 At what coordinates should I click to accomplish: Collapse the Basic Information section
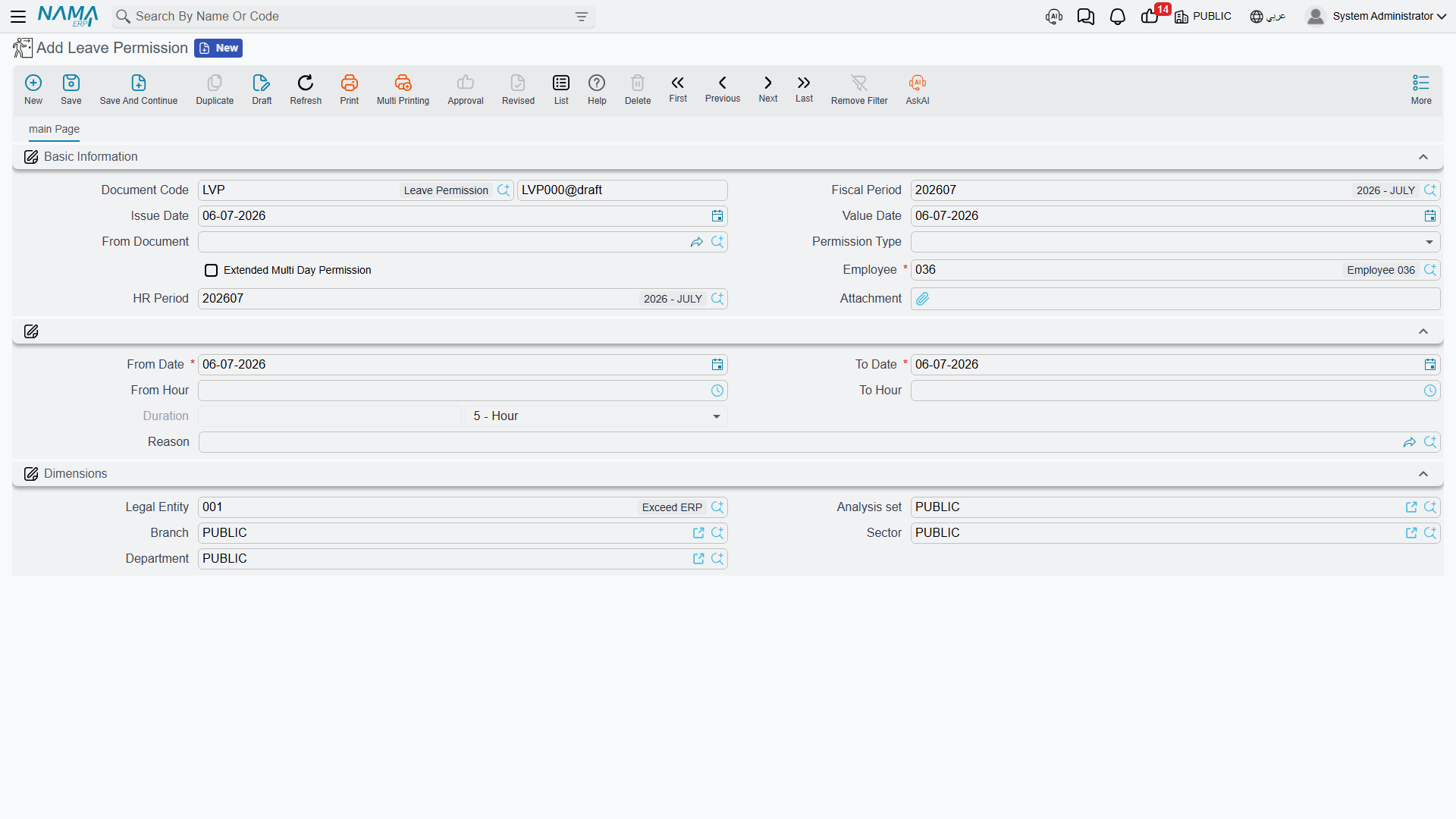pyautogui.click(x=1423, y=157)
